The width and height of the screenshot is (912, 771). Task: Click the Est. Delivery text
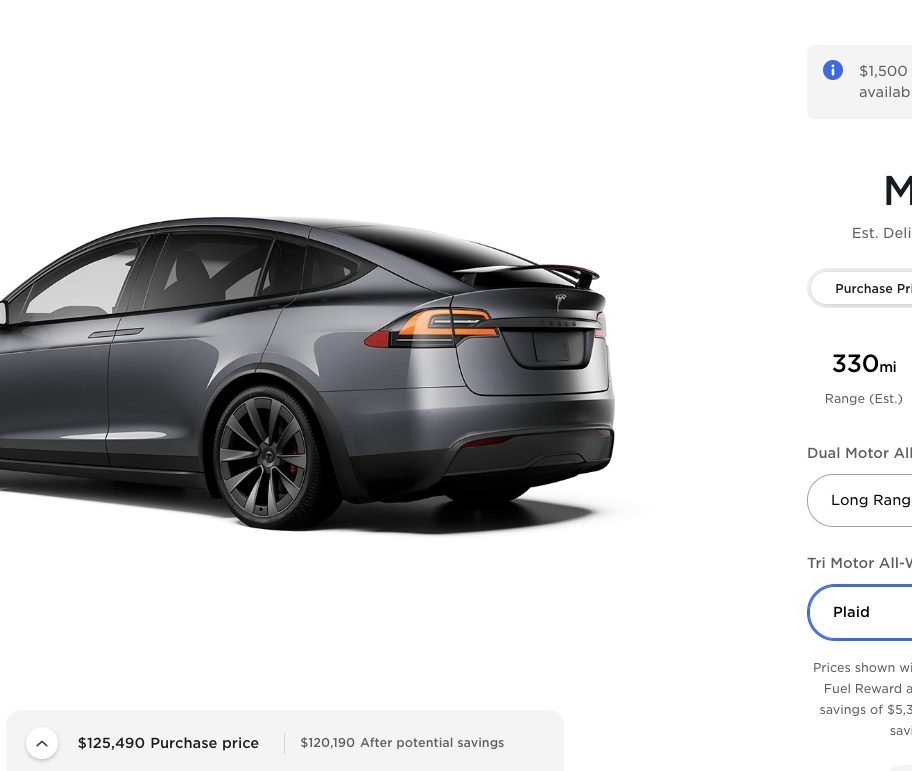tap(882, 233)
